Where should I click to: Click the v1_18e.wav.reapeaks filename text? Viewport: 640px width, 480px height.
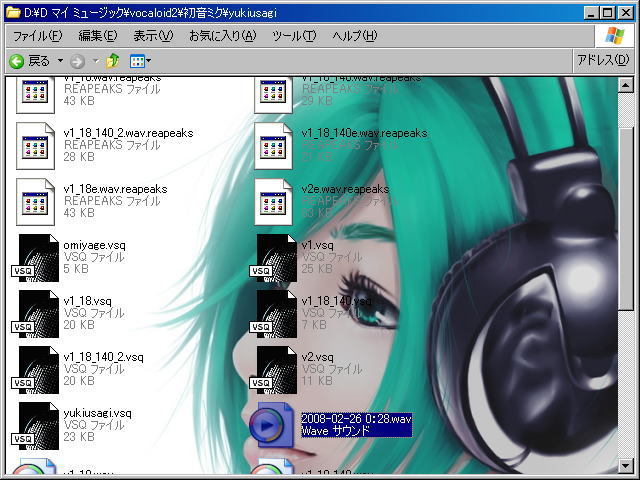coord(116,189)
